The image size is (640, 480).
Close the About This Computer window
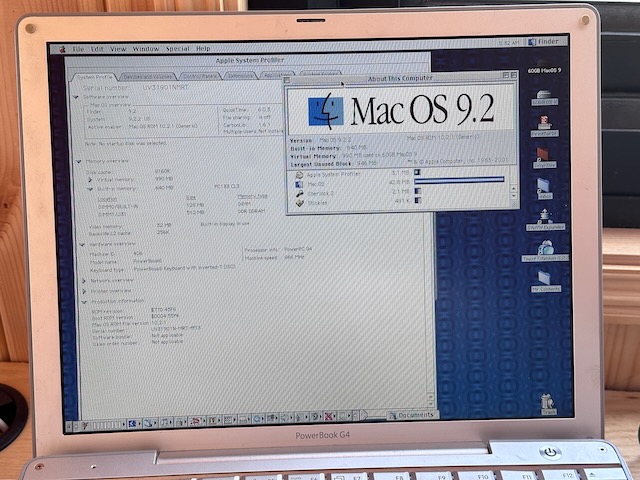pos(287,80)
